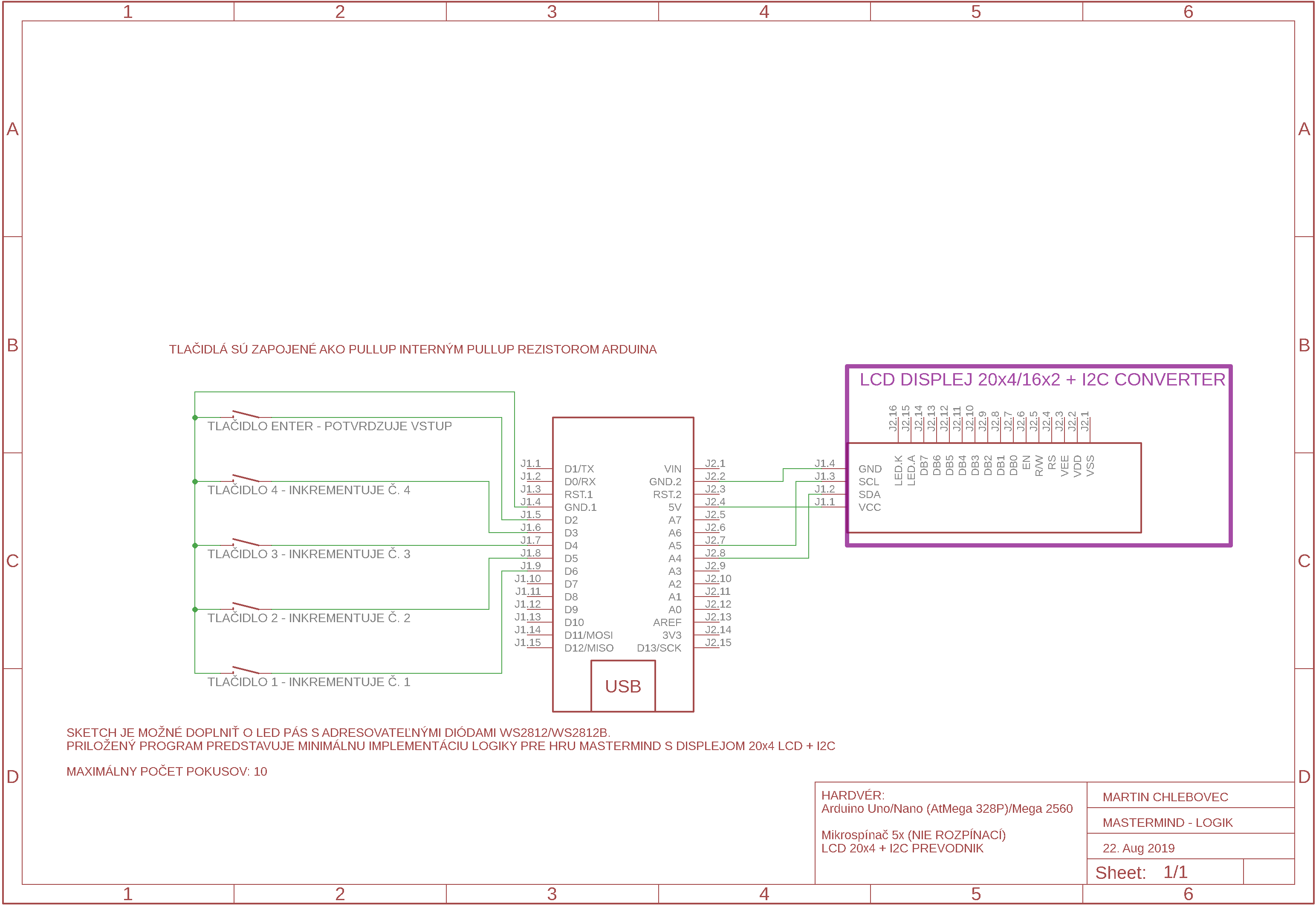Click the Arduino pin label 'D1/TX'
This screenshot has height=907, width=1316.
pyautogui.click(x=579, y=469)
